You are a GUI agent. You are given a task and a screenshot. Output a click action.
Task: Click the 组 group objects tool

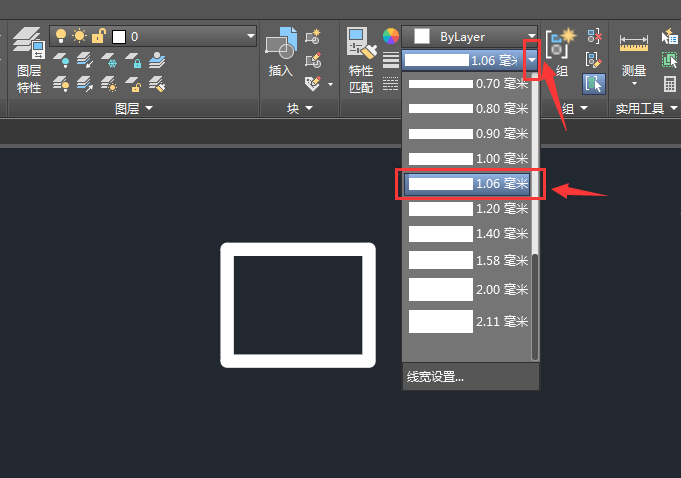561,52
